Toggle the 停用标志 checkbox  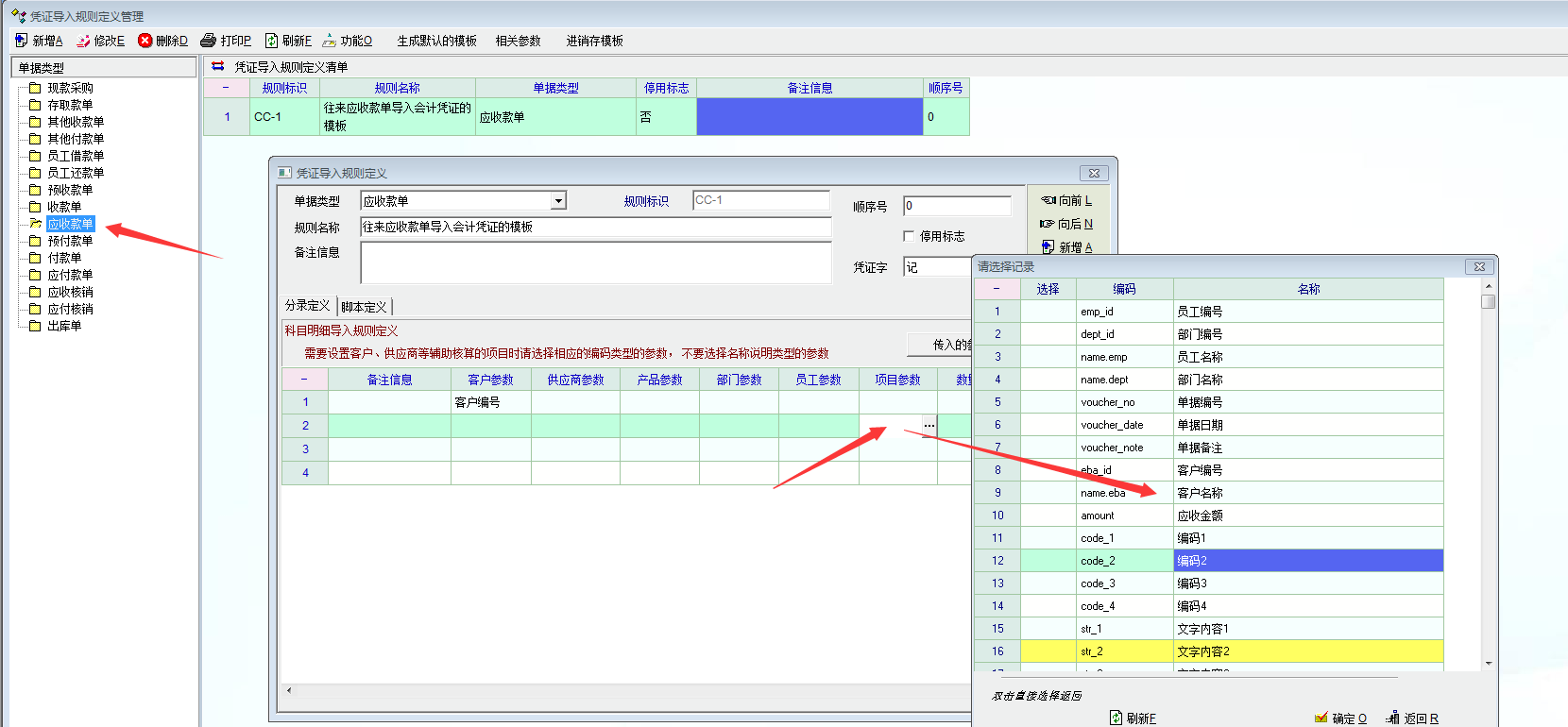(x=909, y=236)
